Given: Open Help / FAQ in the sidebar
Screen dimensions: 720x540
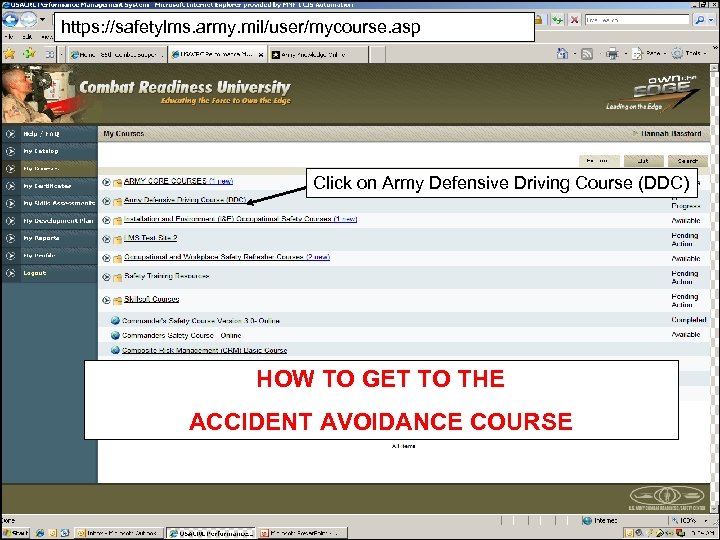Looking at the screenshot, I should (x=50, y=134).
